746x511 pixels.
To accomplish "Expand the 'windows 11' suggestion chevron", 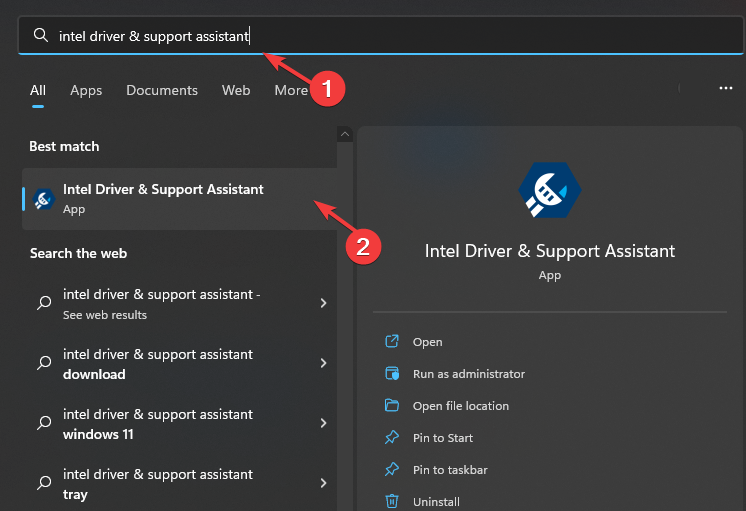I will click(324, 423).
